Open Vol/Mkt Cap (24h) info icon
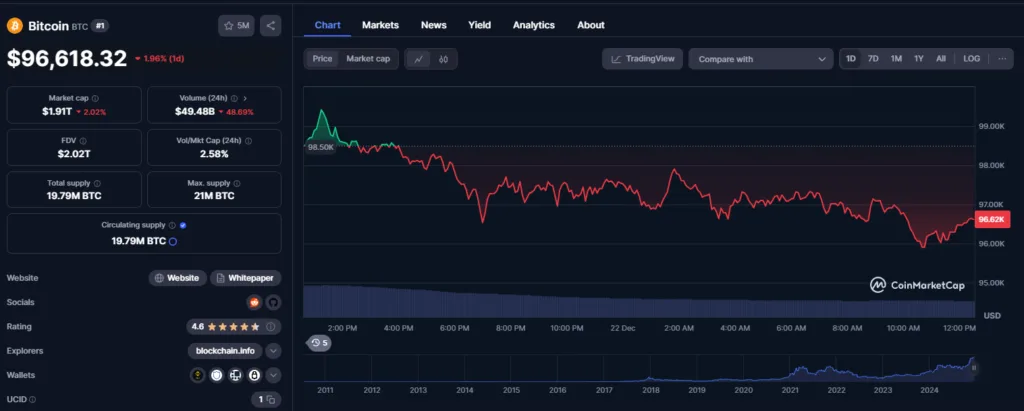Image resolution: width=1024 pixels, height=411 pixels. [248, 140]
